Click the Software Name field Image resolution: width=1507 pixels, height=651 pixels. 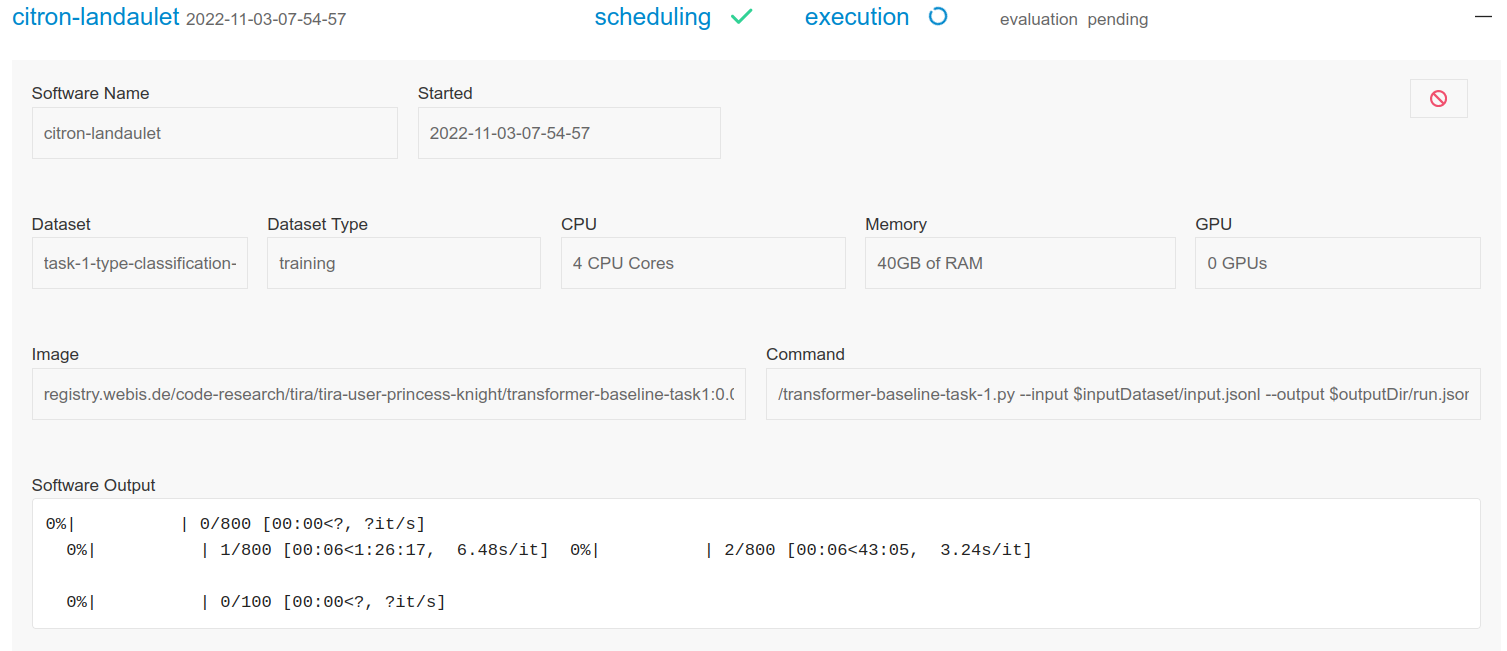pos(215,133)
